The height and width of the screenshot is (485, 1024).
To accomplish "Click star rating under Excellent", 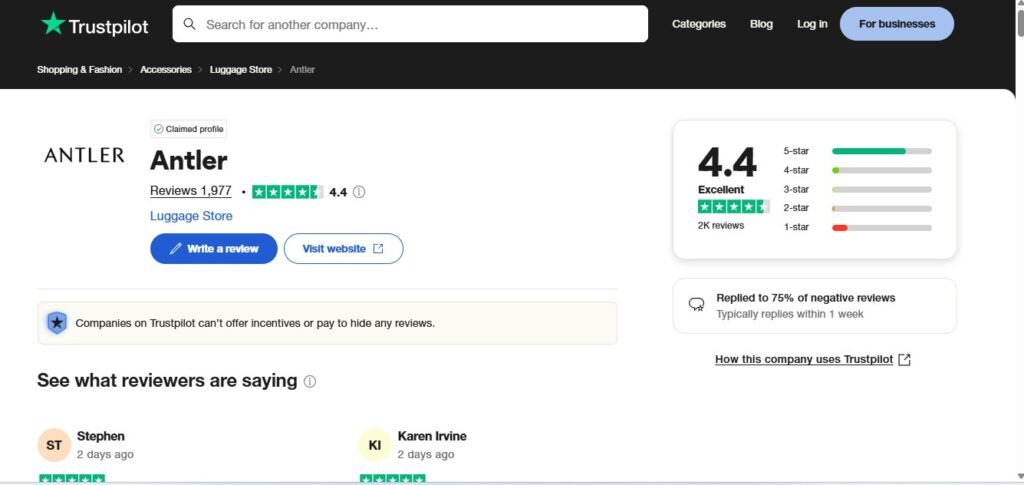I will pyautogui.click(x=733, y=207).
